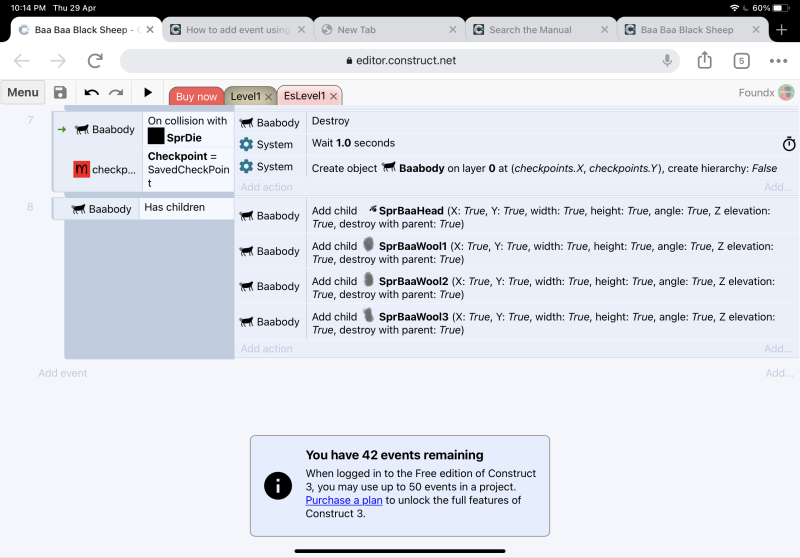Open the browser share sheet
The width and height of the screenshot is (800, 558).
click(705, 60)
